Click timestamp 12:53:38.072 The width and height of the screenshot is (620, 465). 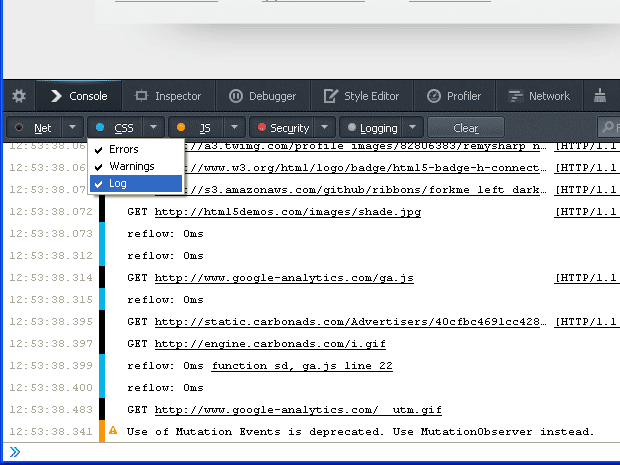(x=51, y=212)
